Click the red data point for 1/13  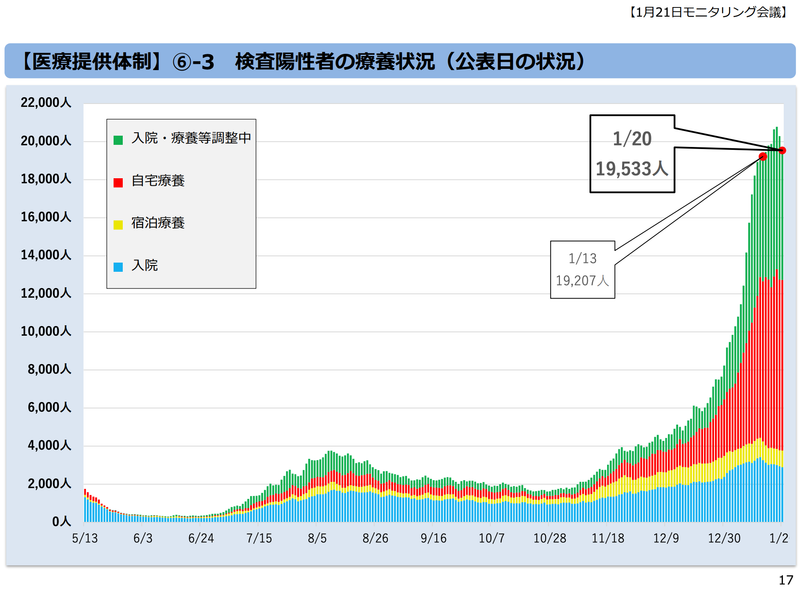763,157
